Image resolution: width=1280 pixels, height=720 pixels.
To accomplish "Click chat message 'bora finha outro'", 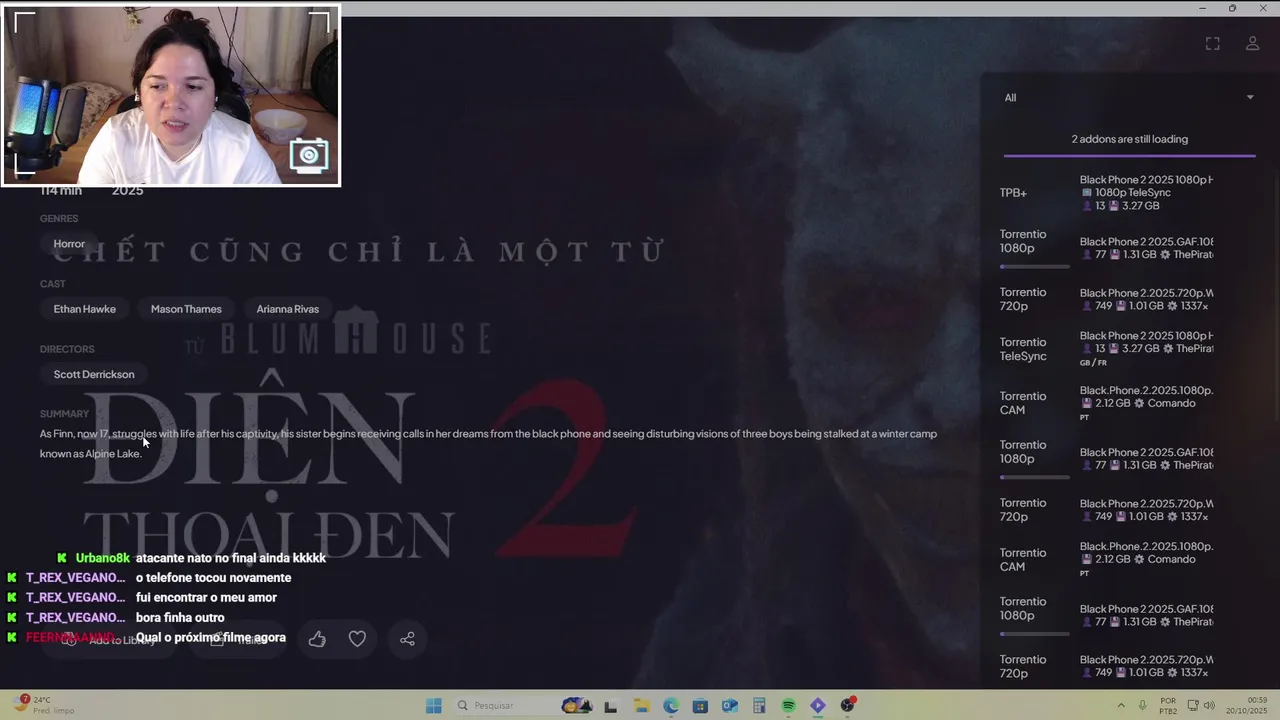I will [x=180, y=618].
